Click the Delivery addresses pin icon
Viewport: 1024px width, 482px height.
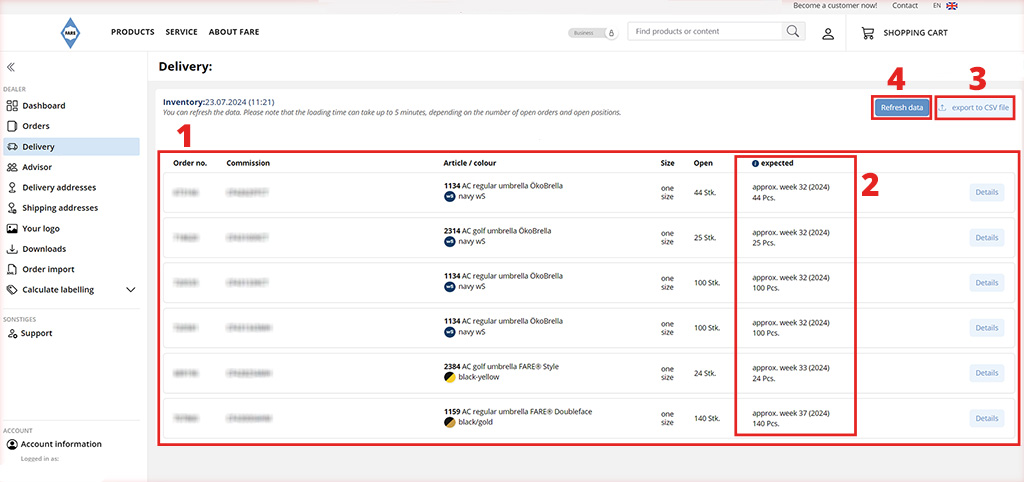click(x=12, y=187)
